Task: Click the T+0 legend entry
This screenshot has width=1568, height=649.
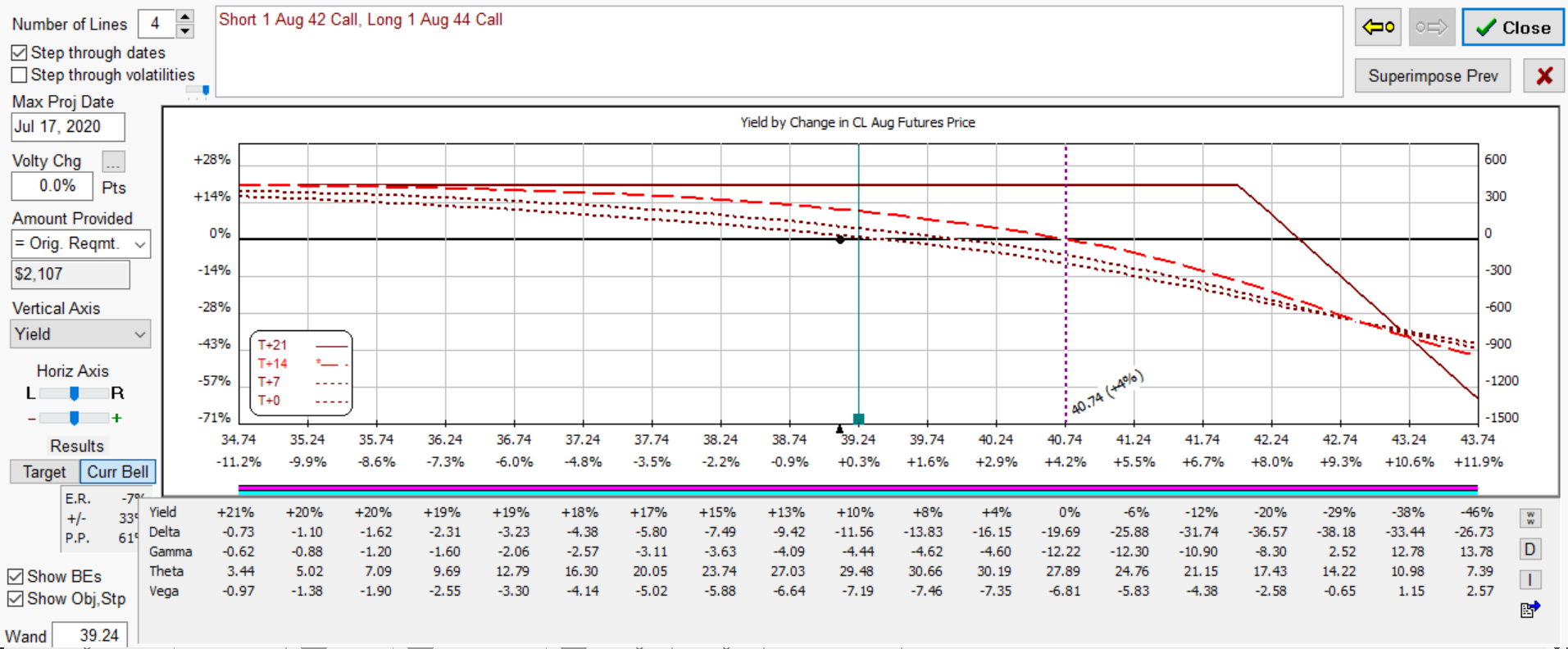Action: 302,401
